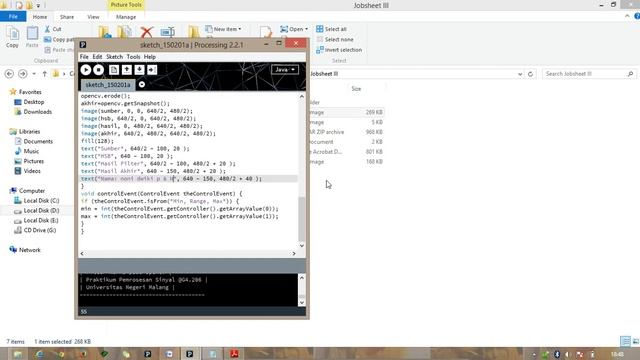640x360 pixels.
Task: Click Copy icon in Explorer ribbon
Action: point(12,37)
